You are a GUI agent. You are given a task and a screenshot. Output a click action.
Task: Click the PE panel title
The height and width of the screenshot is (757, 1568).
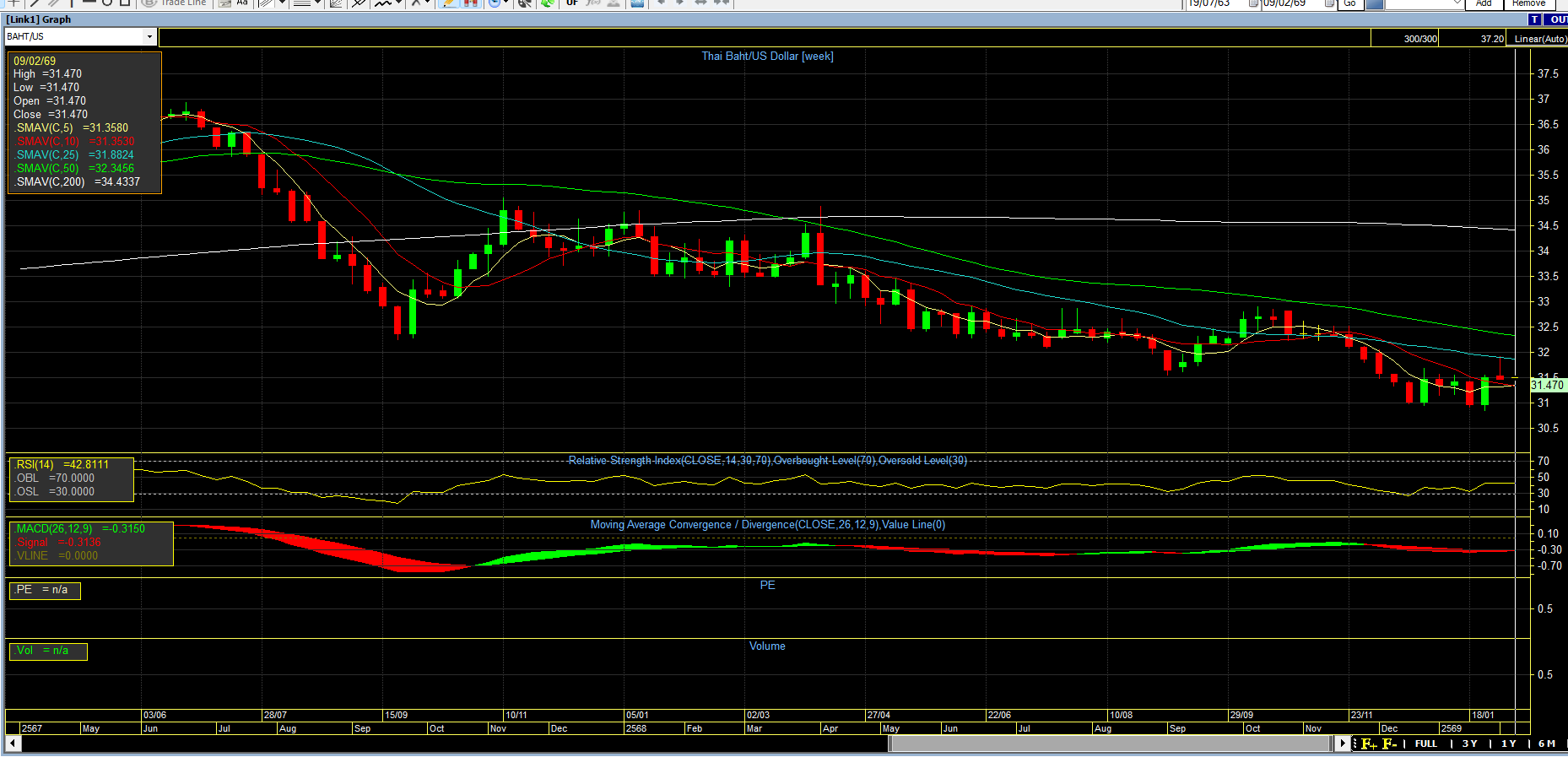click(767, 586)
